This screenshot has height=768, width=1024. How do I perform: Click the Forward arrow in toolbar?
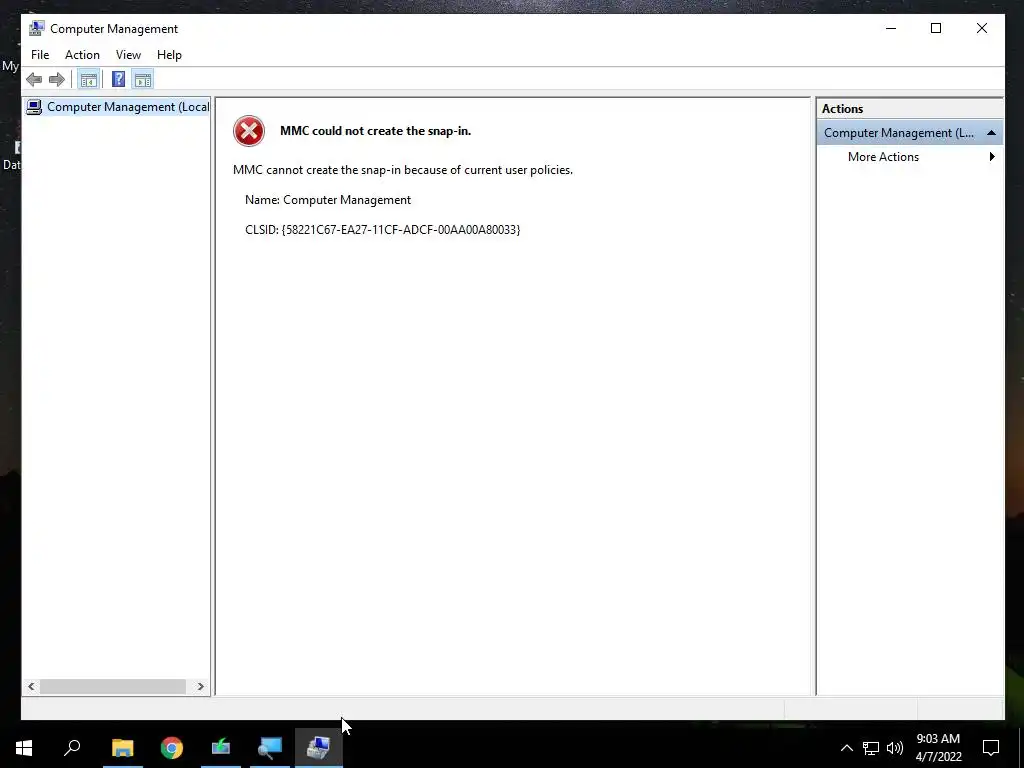[x=57, y=80]
